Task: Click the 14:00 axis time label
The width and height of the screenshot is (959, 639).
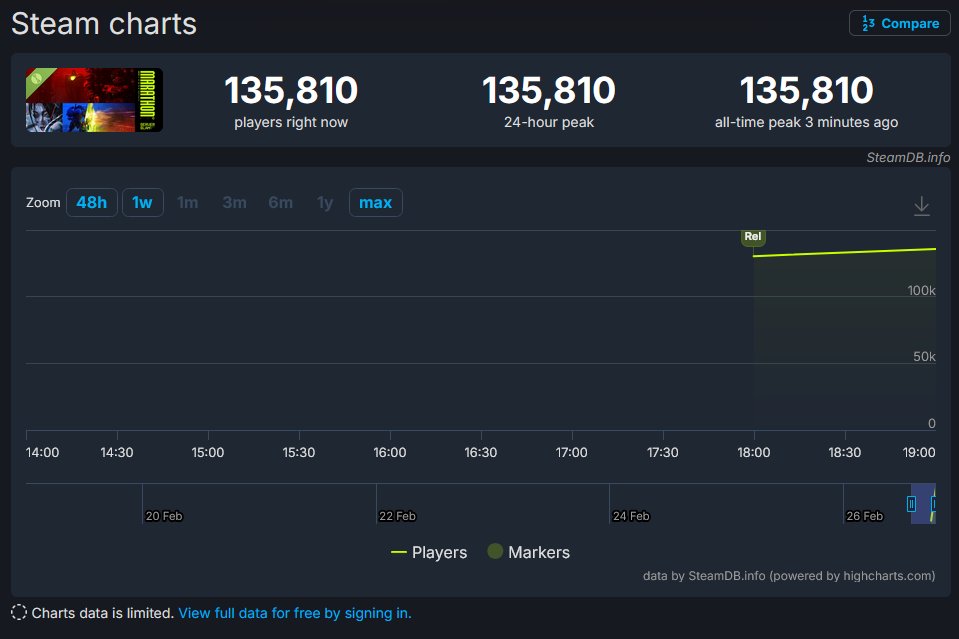Action: [x=42, y=452]
